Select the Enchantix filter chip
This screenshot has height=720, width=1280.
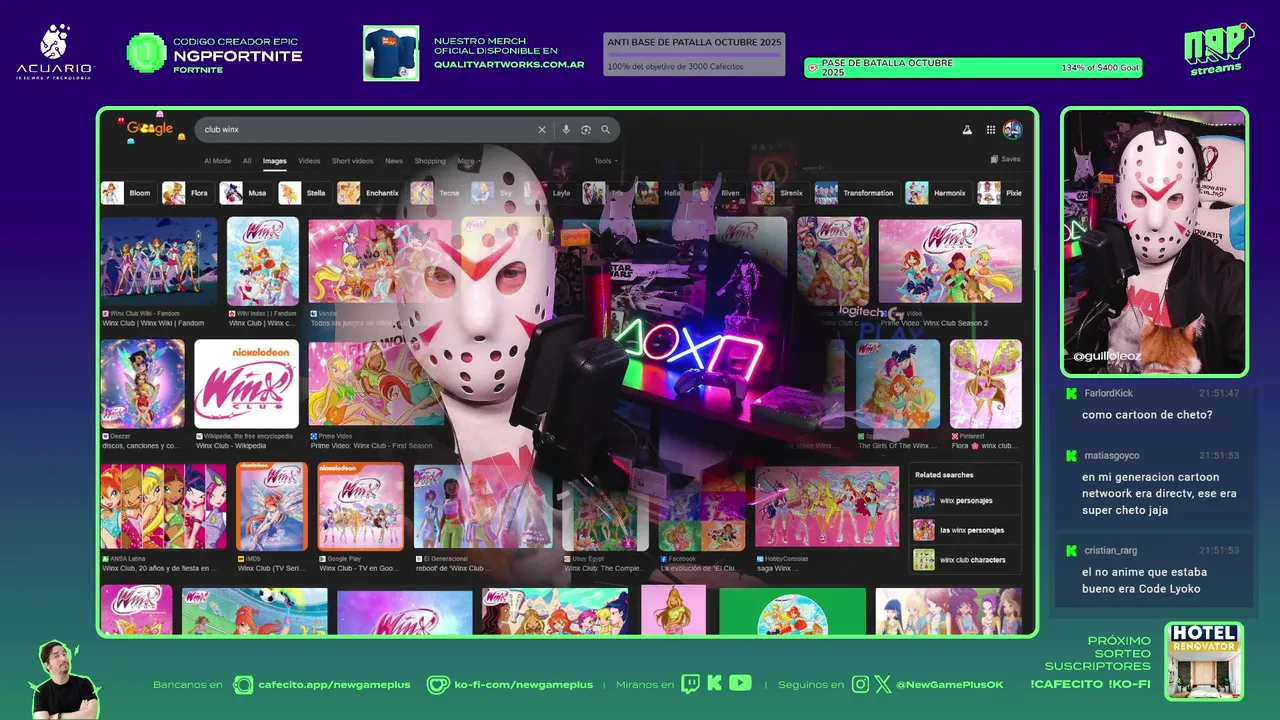(x=369, y=193)
